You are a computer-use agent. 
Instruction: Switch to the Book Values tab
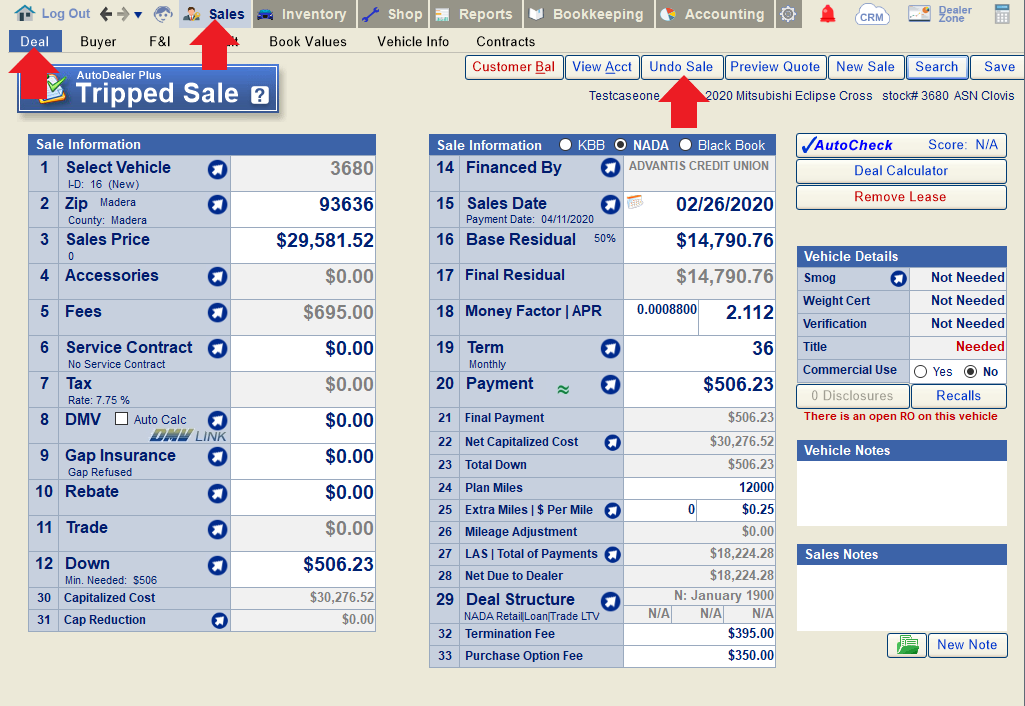308,42
